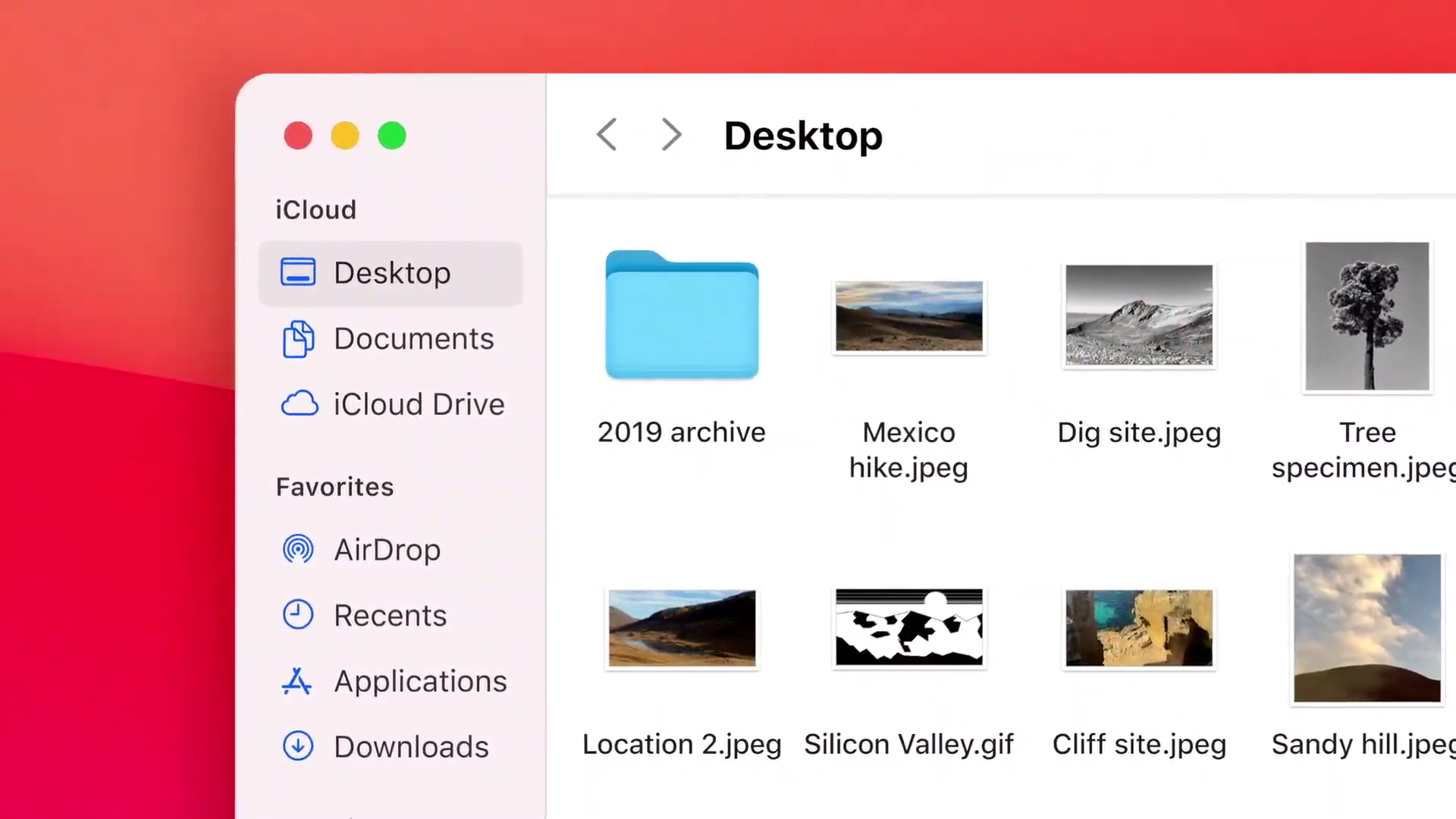Select the Tree specimen.jpeg thumbnail

[1367, 316]
